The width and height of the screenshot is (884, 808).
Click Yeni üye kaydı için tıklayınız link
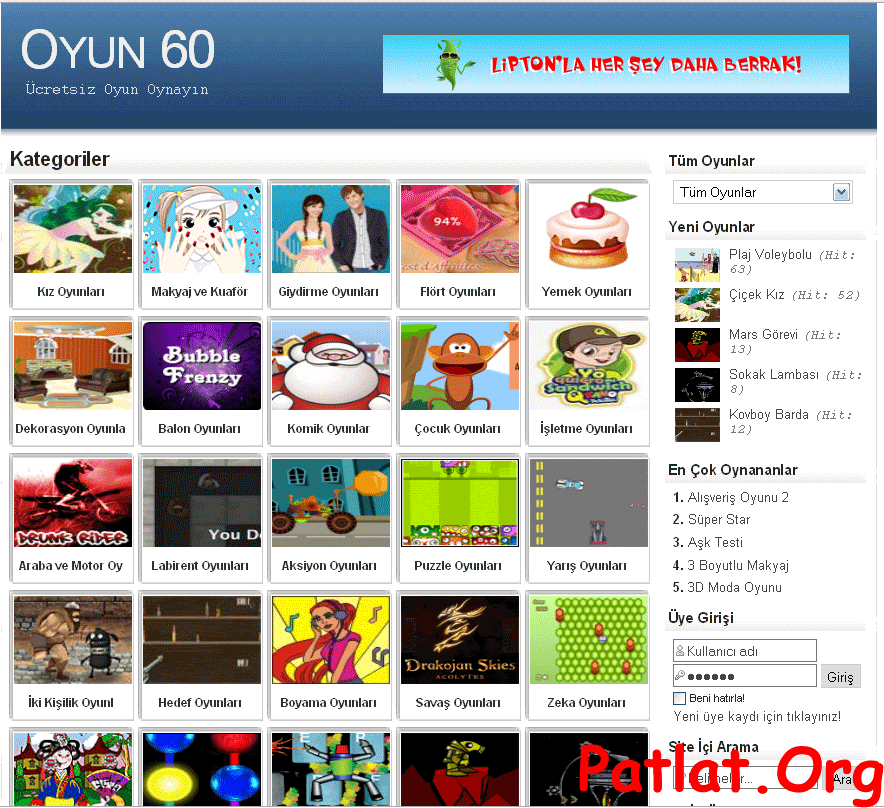757,717
